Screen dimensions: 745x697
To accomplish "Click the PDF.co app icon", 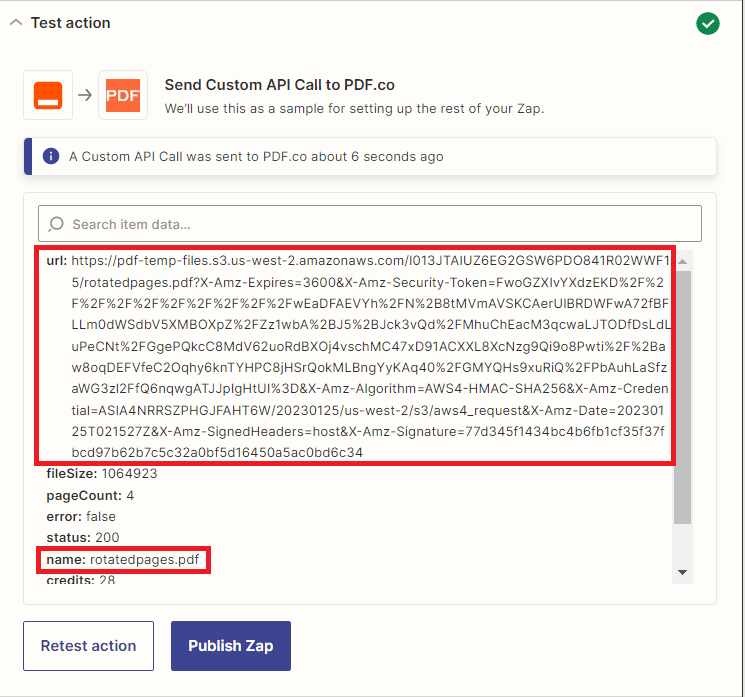I will point(123,95).
